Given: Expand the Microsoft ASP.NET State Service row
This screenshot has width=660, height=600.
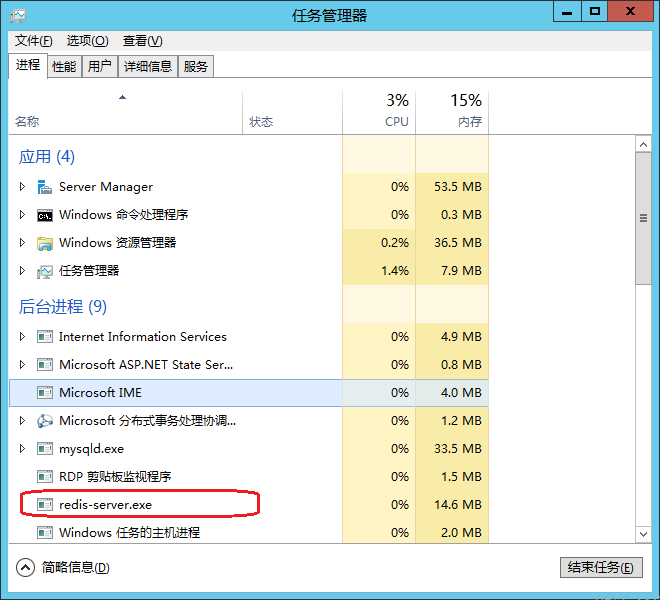Looking at the screenshot, I should pyautogui.click(x=22, y=365).
